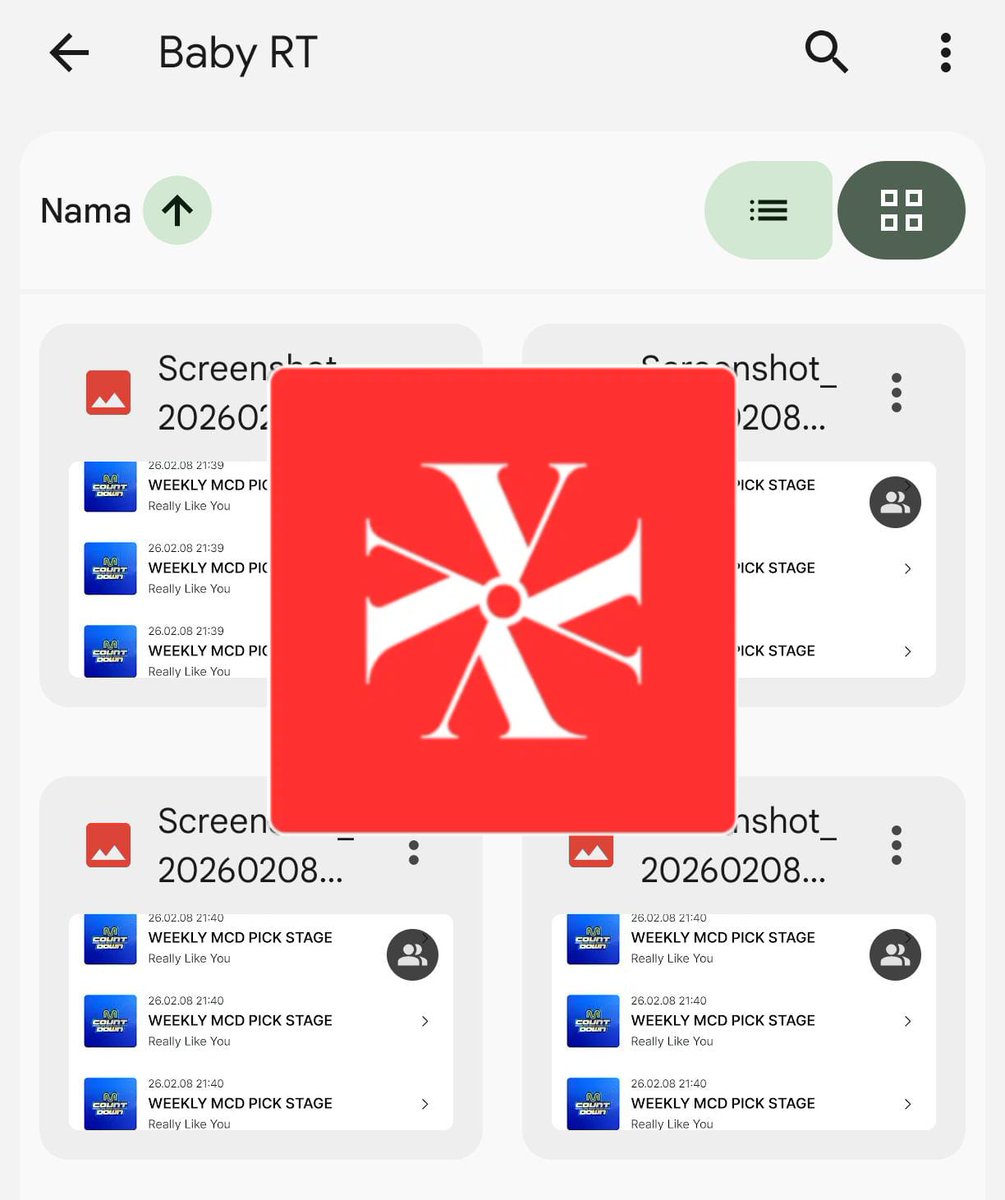Switch to list view layout
Image resolution: width=1005 pixels, height=1200 pixels.
[768, 210]
